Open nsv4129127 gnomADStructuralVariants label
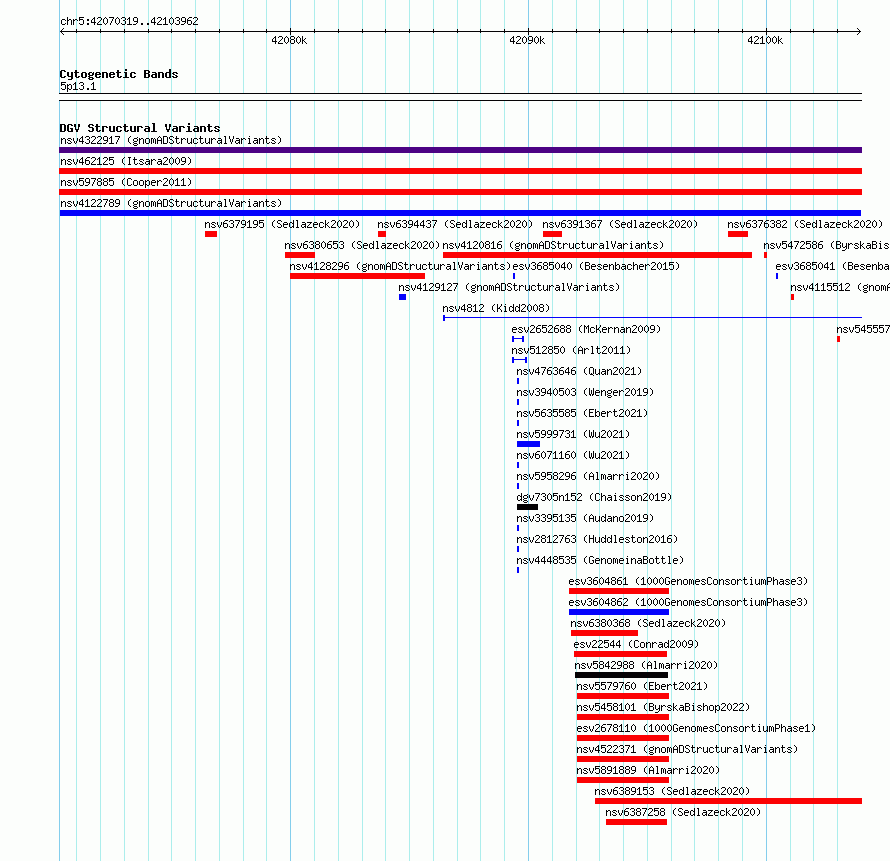Screen dimensions: 890x861 pyautogui.click(x=509, y=287)
